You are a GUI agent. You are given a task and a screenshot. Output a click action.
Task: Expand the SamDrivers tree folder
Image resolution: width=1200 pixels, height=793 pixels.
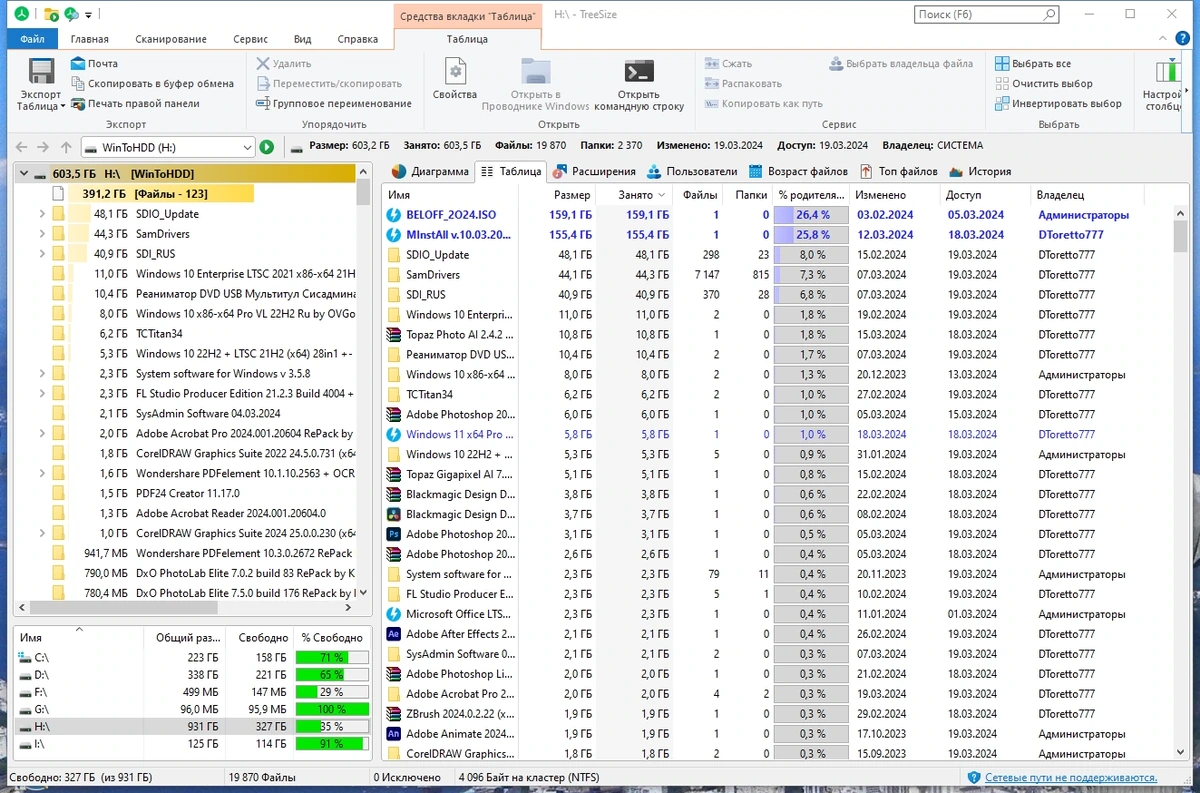click(42, 234)
